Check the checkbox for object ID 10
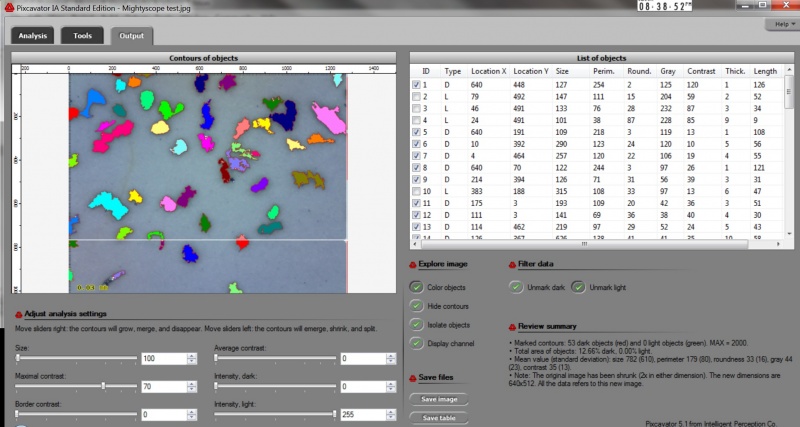 [x=417, y=190]
